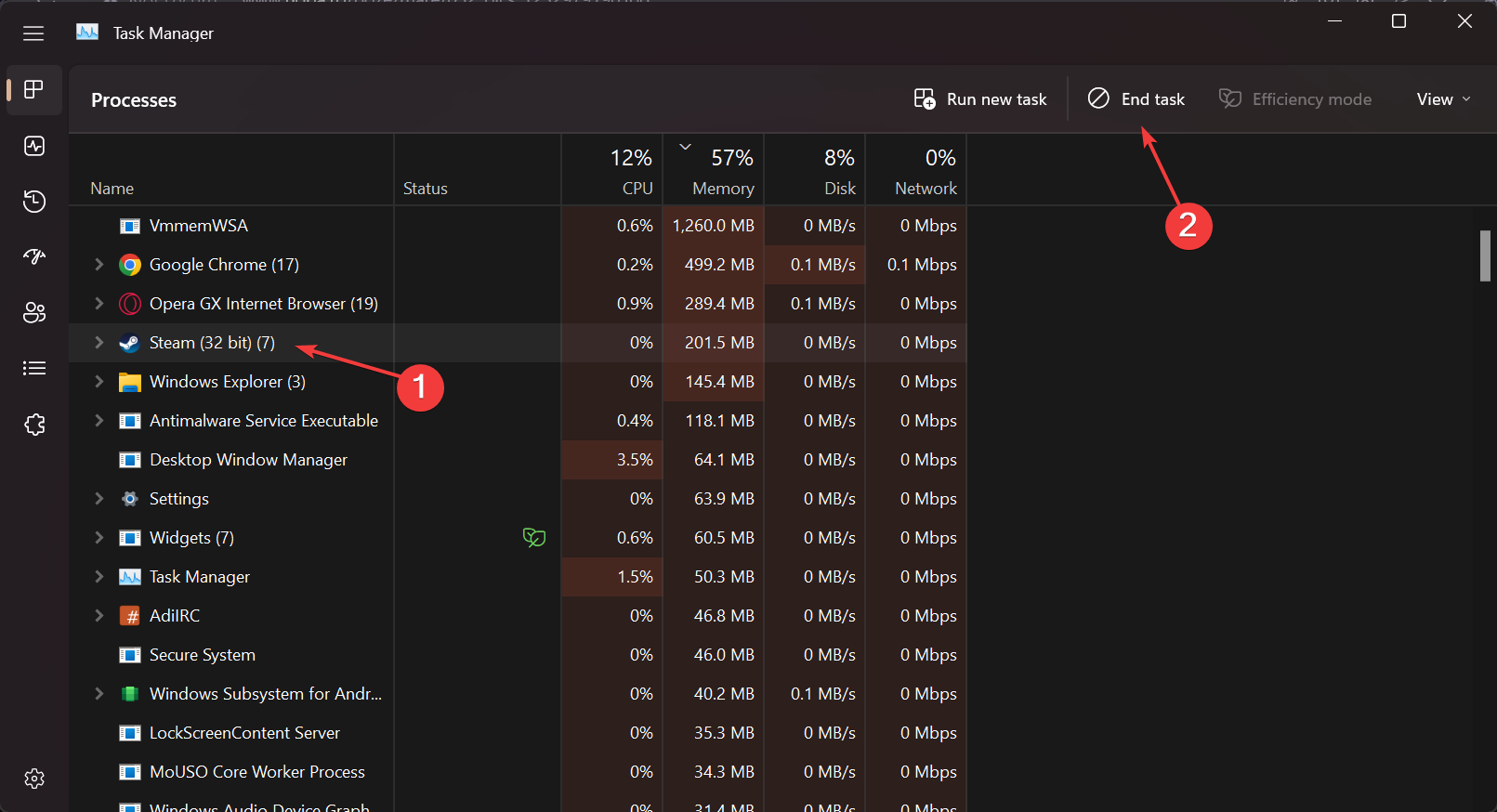Image resolution: width=1497 pixels, height=812 pixels.
Task: Click the Task Manager title bar icon
Action: click(87, 33)
